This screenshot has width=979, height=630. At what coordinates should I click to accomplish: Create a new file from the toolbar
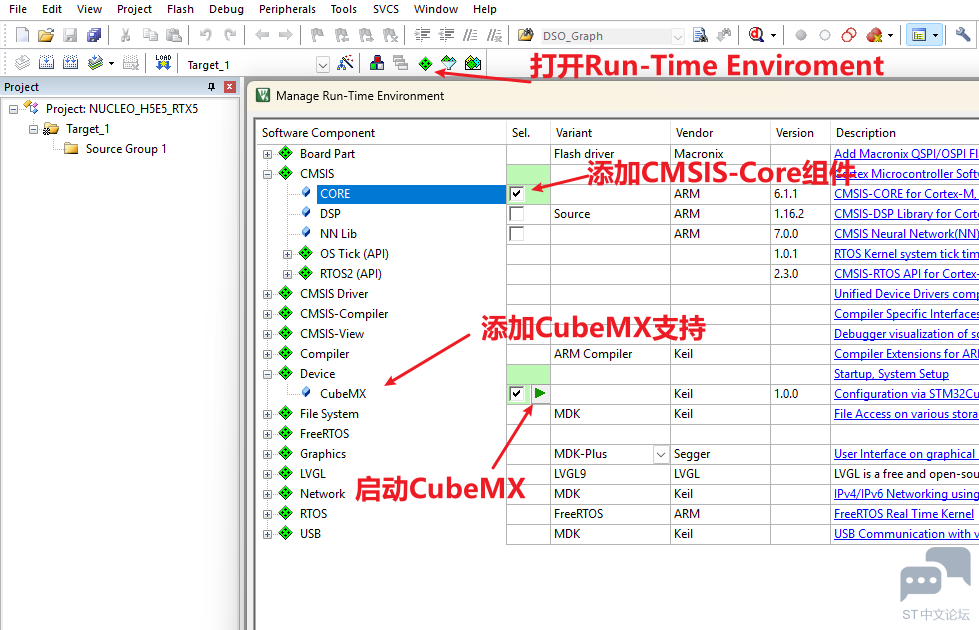click(22, 35)
